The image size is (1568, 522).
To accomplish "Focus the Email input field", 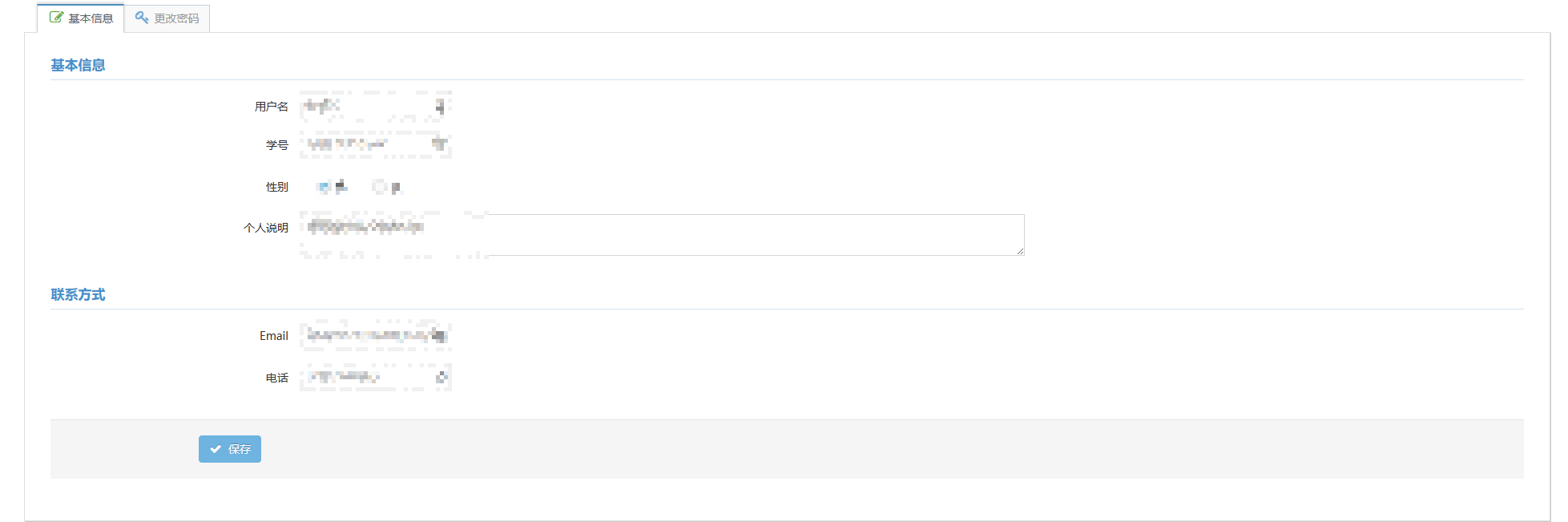I will [376, 335].
